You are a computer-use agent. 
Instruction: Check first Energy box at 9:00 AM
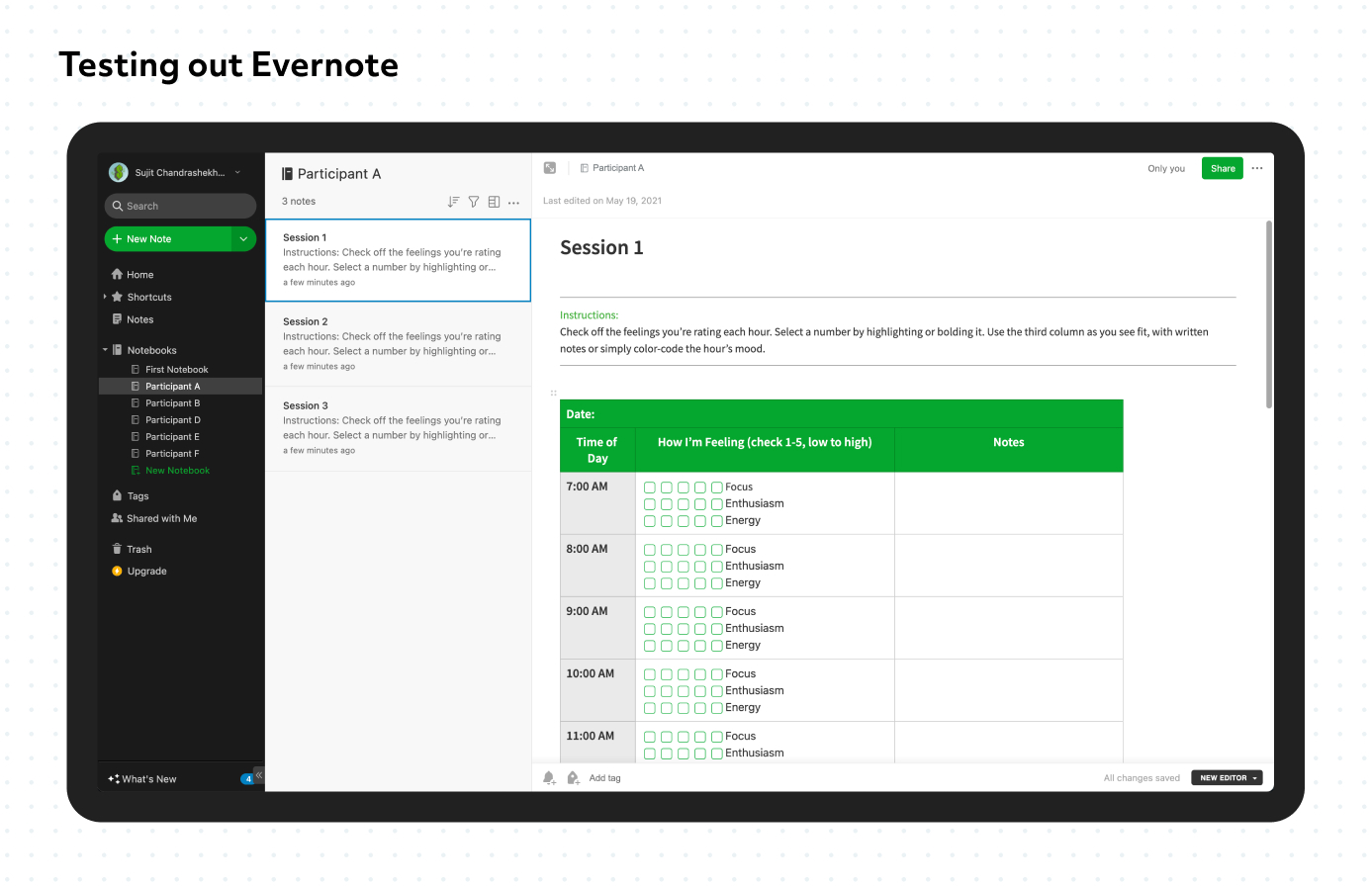point(650,646)
